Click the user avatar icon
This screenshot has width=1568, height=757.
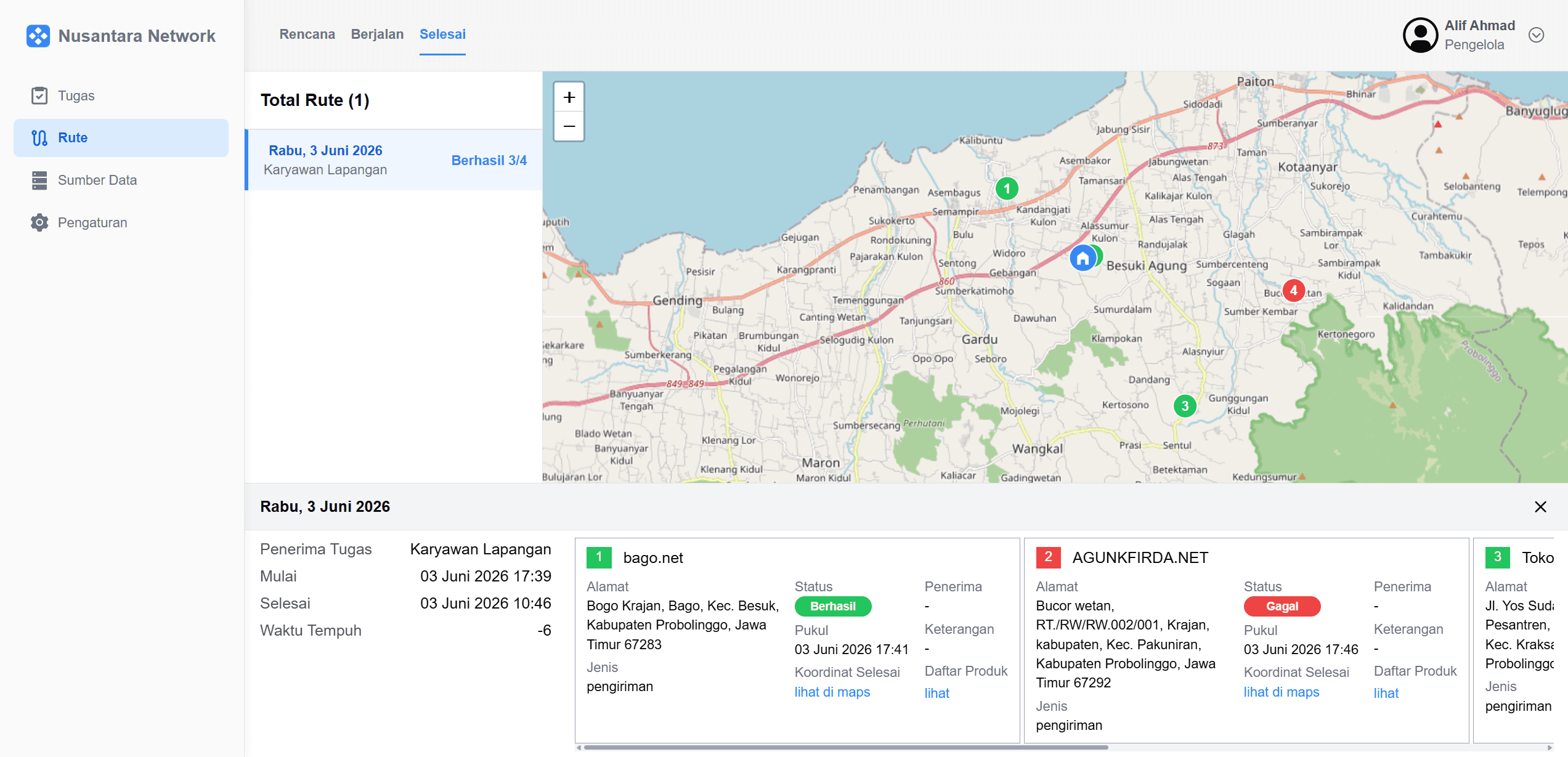coord(1420,35)
